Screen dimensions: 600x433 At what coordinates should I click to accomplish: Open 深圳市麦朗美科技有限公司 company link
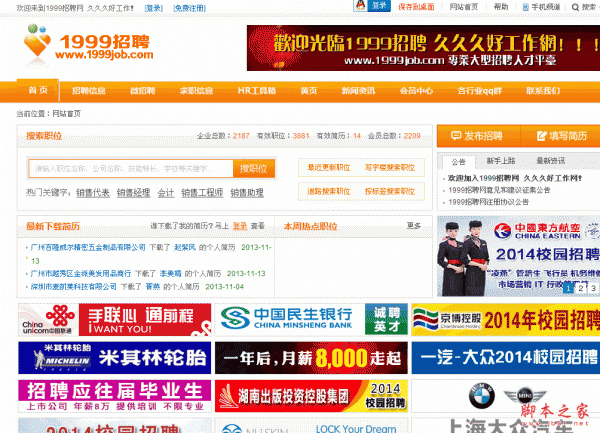point(73,286)
